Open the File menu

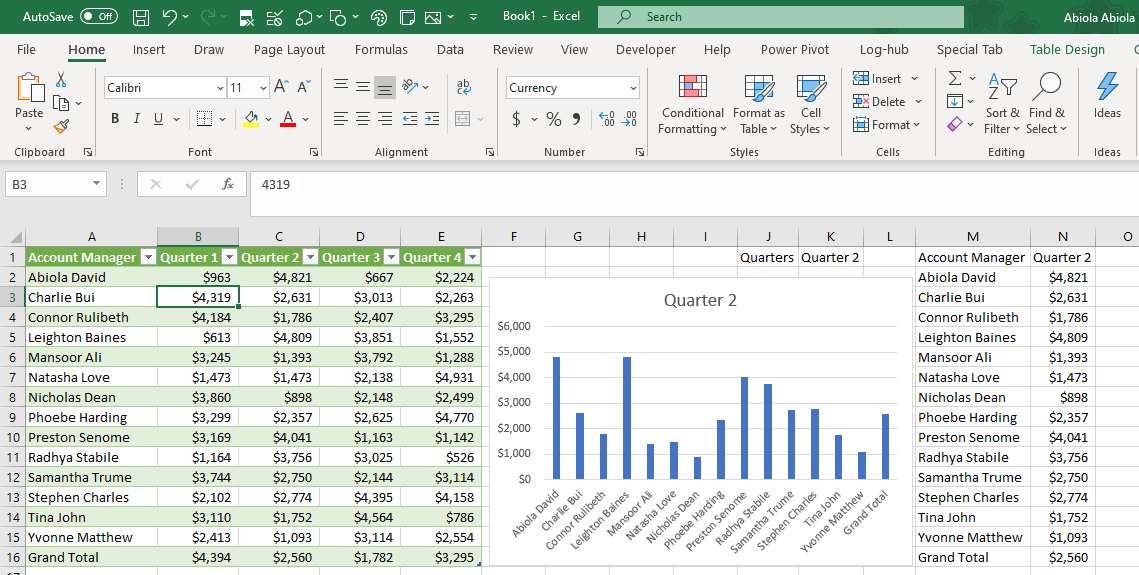coord(26,49)
